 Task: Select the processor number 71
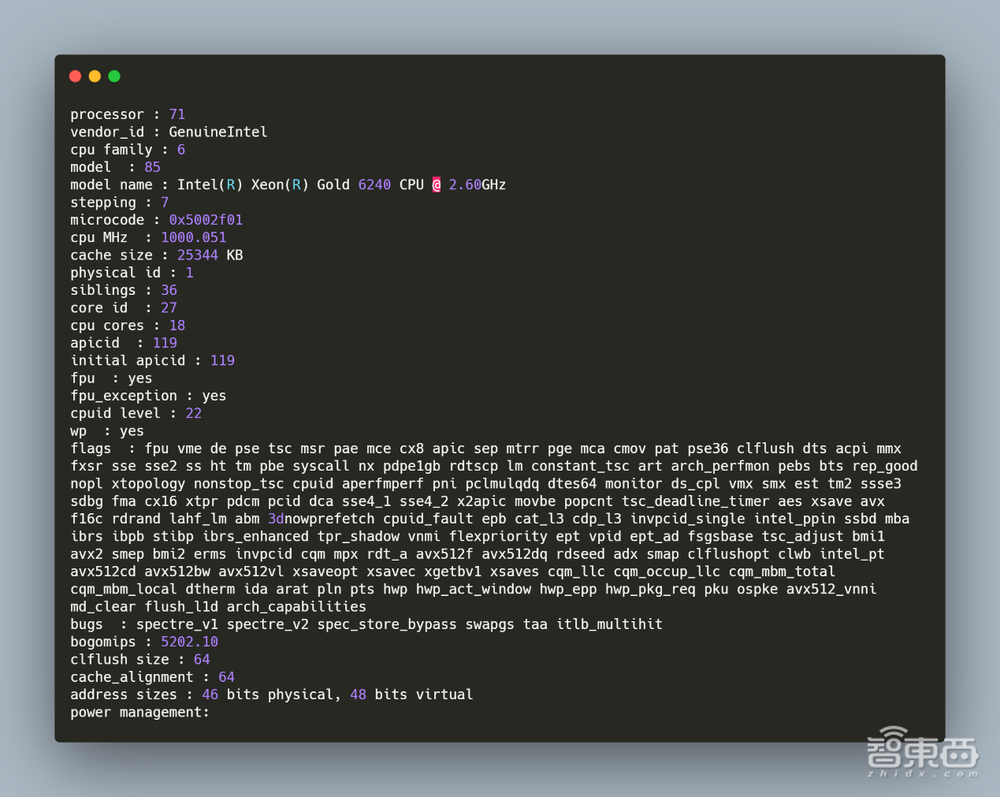pos(177,115)
